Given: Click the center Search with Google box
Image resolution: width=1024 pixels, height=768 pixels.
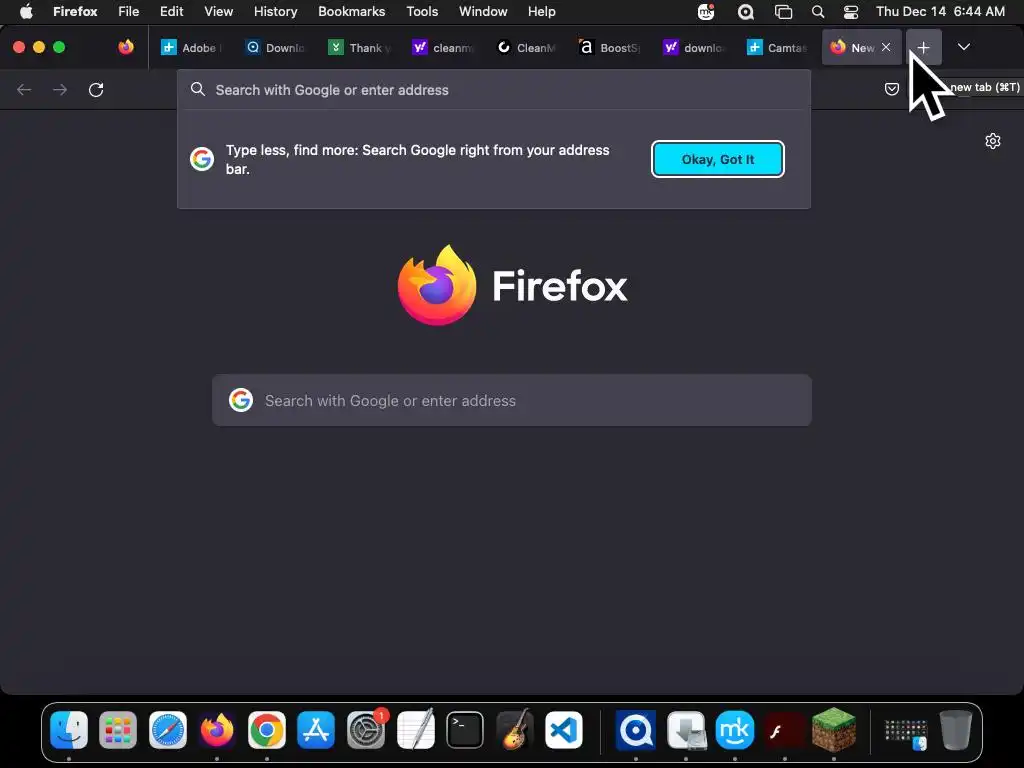Looking at the screenshot, I should click(x=512, y=400).
